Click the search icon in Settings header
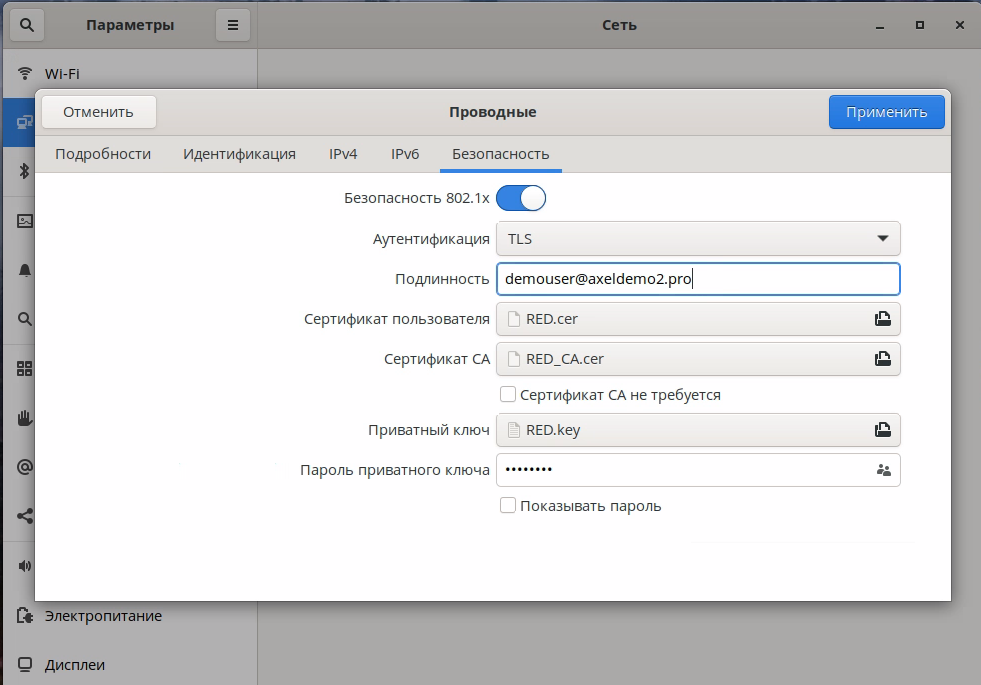The width and height of the screenshot is (981, 685). (25, 25)
